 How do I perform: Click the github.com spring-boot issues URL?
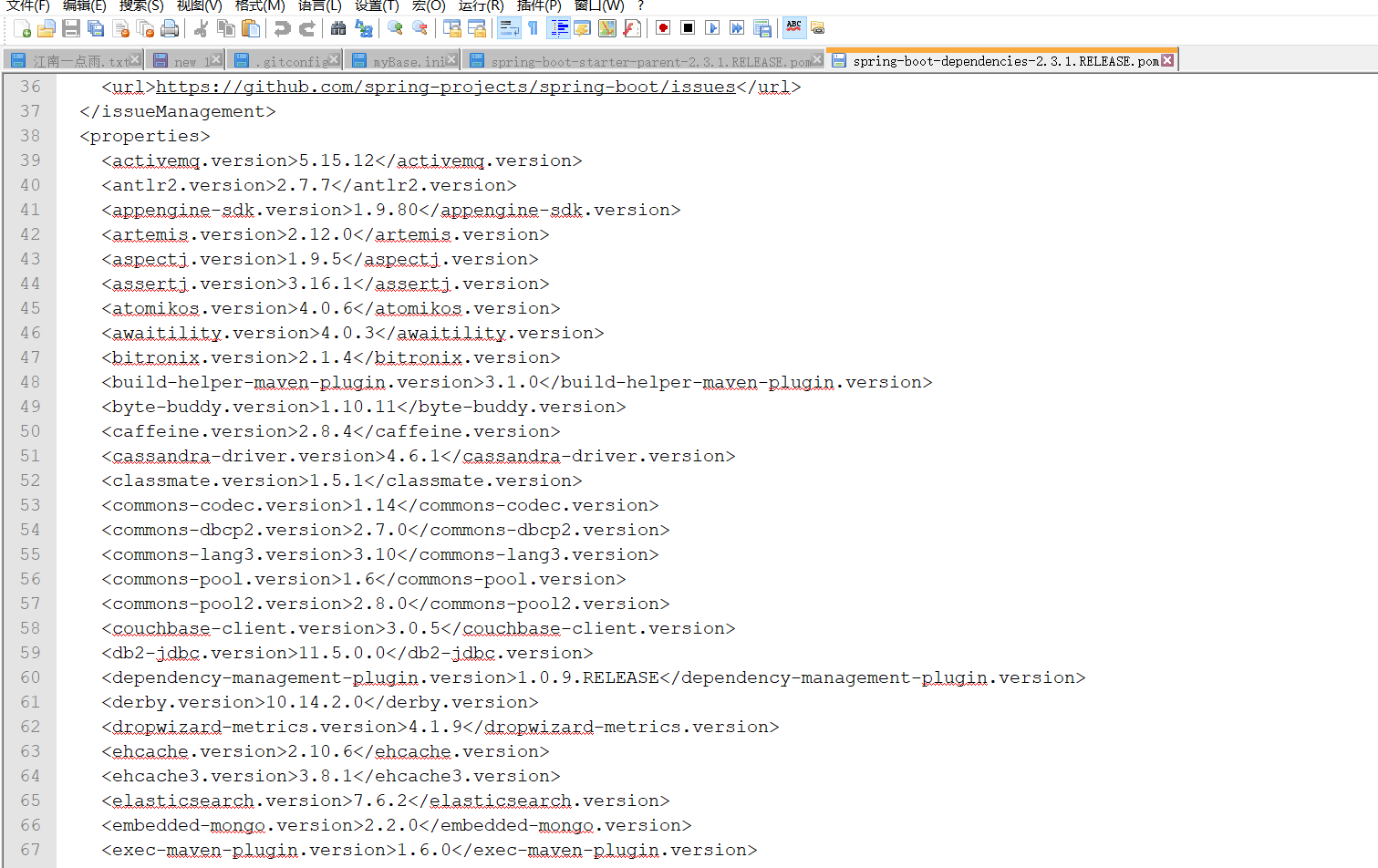click(446, 87)
